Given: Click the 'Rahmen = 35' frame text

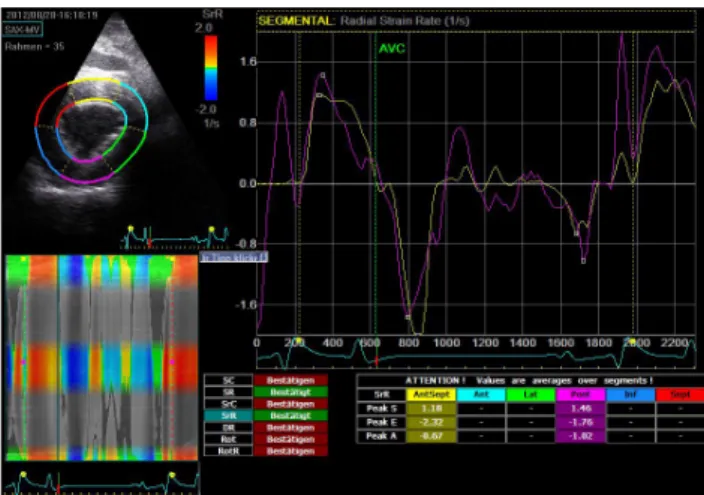Looking at the screenshot, I should click(35, 46).
